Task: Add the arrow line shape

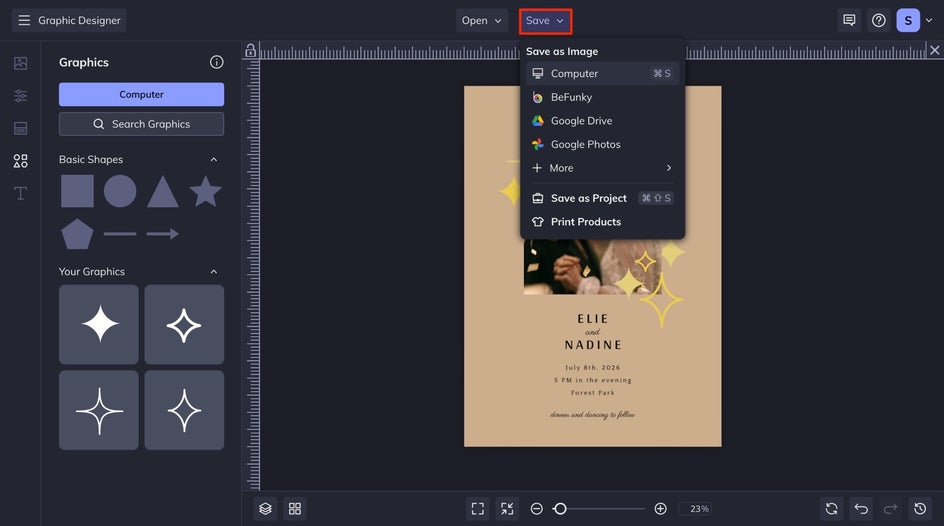Action: coord(163,234)
